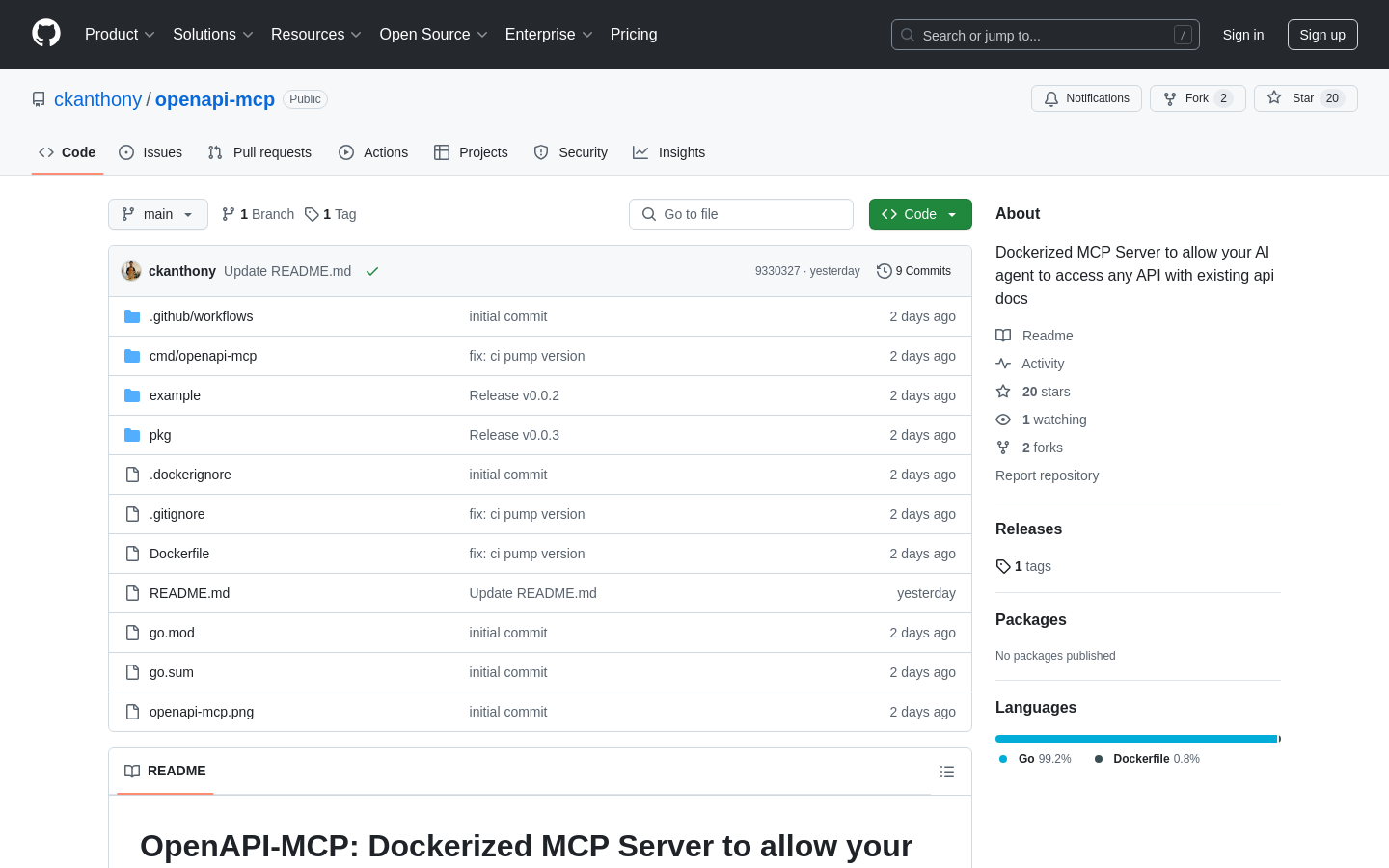Switch to the Code tab
The image size is (1389, 868).
pyautogui.click(x=68, y=152)
